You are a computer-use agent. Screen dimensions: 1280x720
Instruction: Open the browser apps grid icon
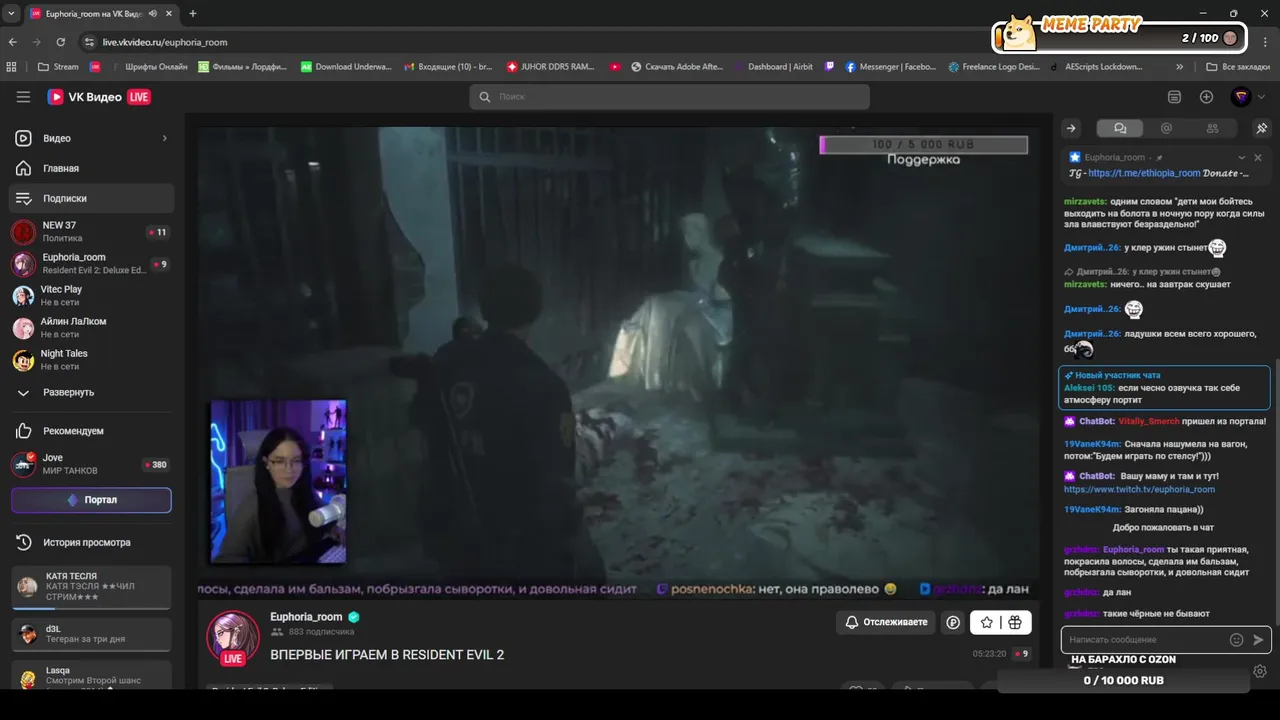click(x=12, y=67)
